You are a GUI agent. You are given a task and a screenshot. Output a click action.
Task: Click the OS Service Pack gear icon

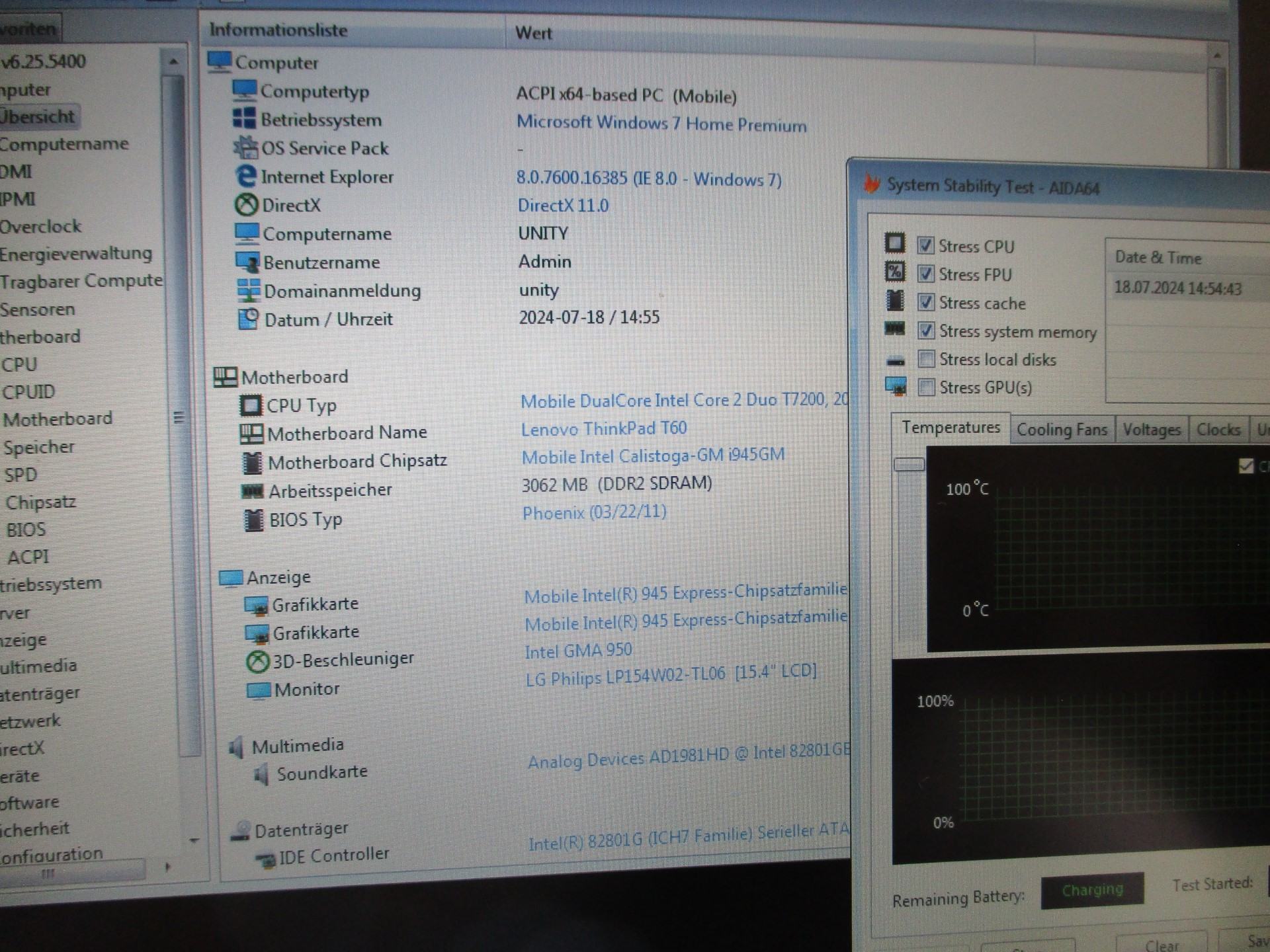coord(245,147)
